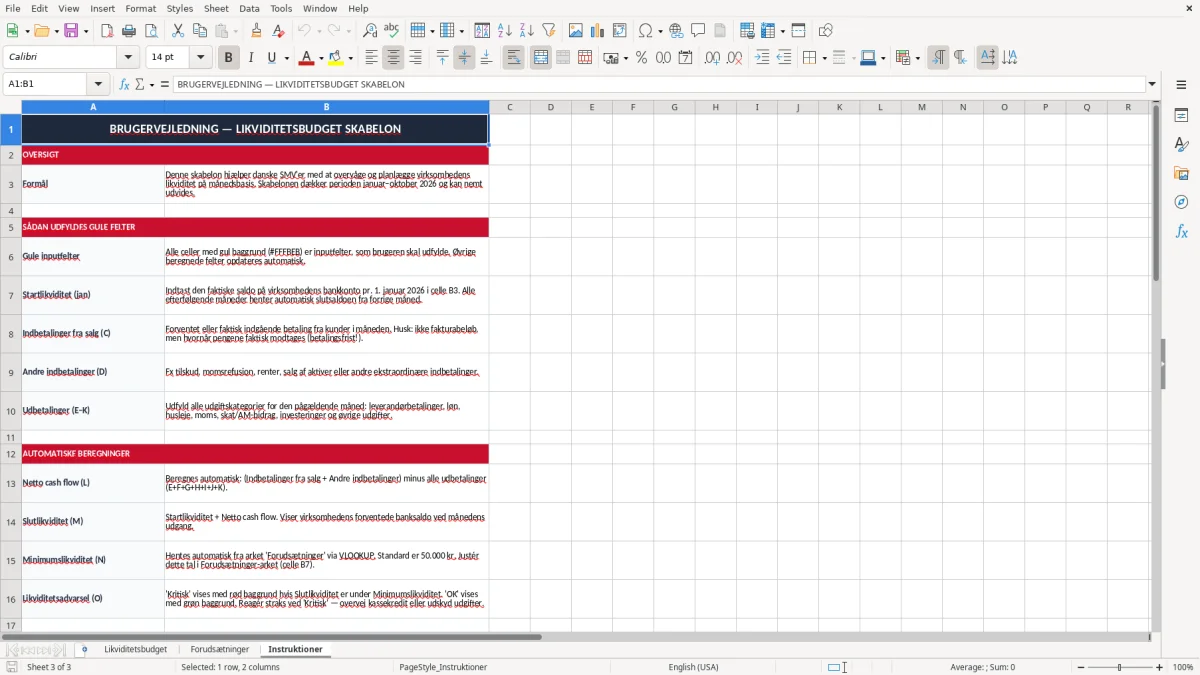Open the Styles menu
Screen dimensions: 1200x675
[180, 8]
